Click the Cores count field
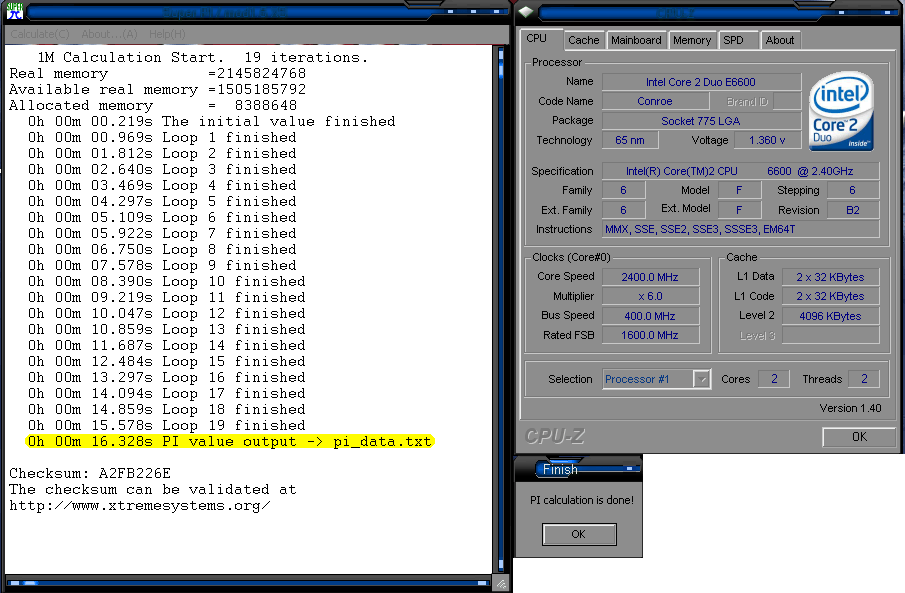 click(x=773, y=379)
